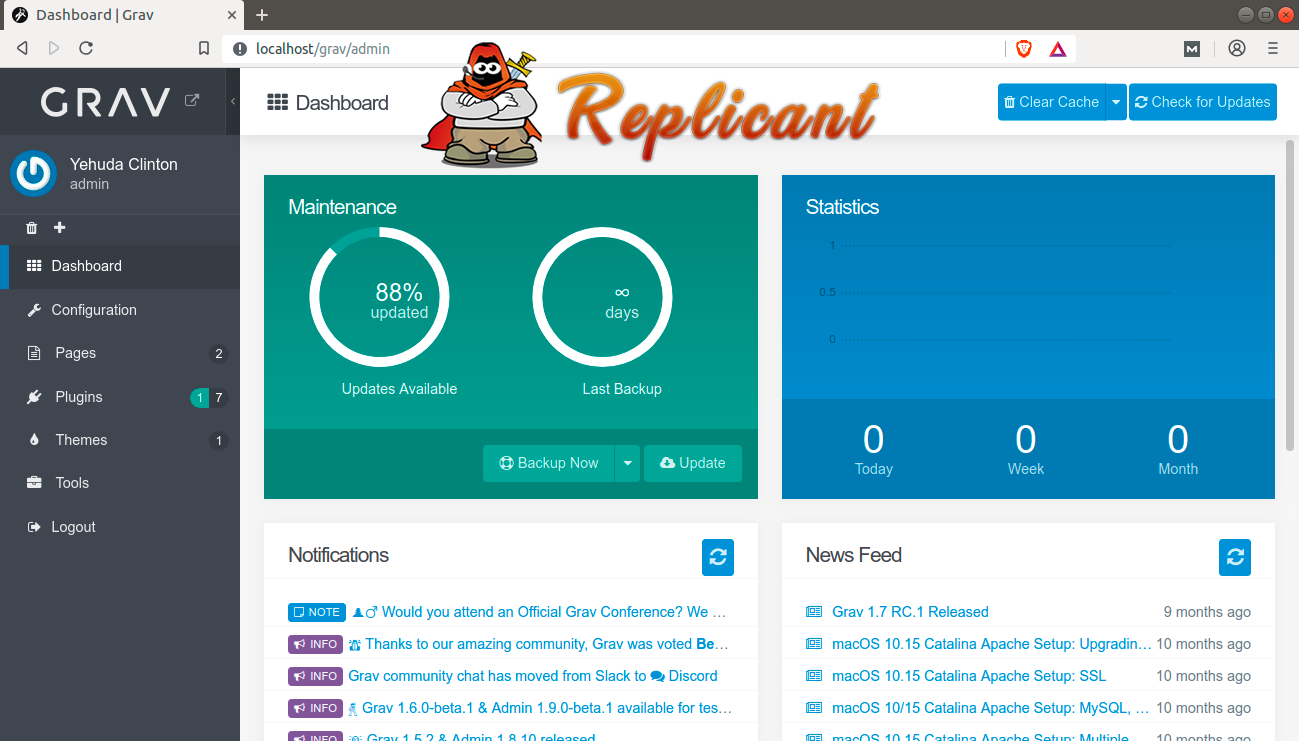Click the Themes droplet icon
1299x741 pixels.
pyautogui.click(x=34, y=440)
